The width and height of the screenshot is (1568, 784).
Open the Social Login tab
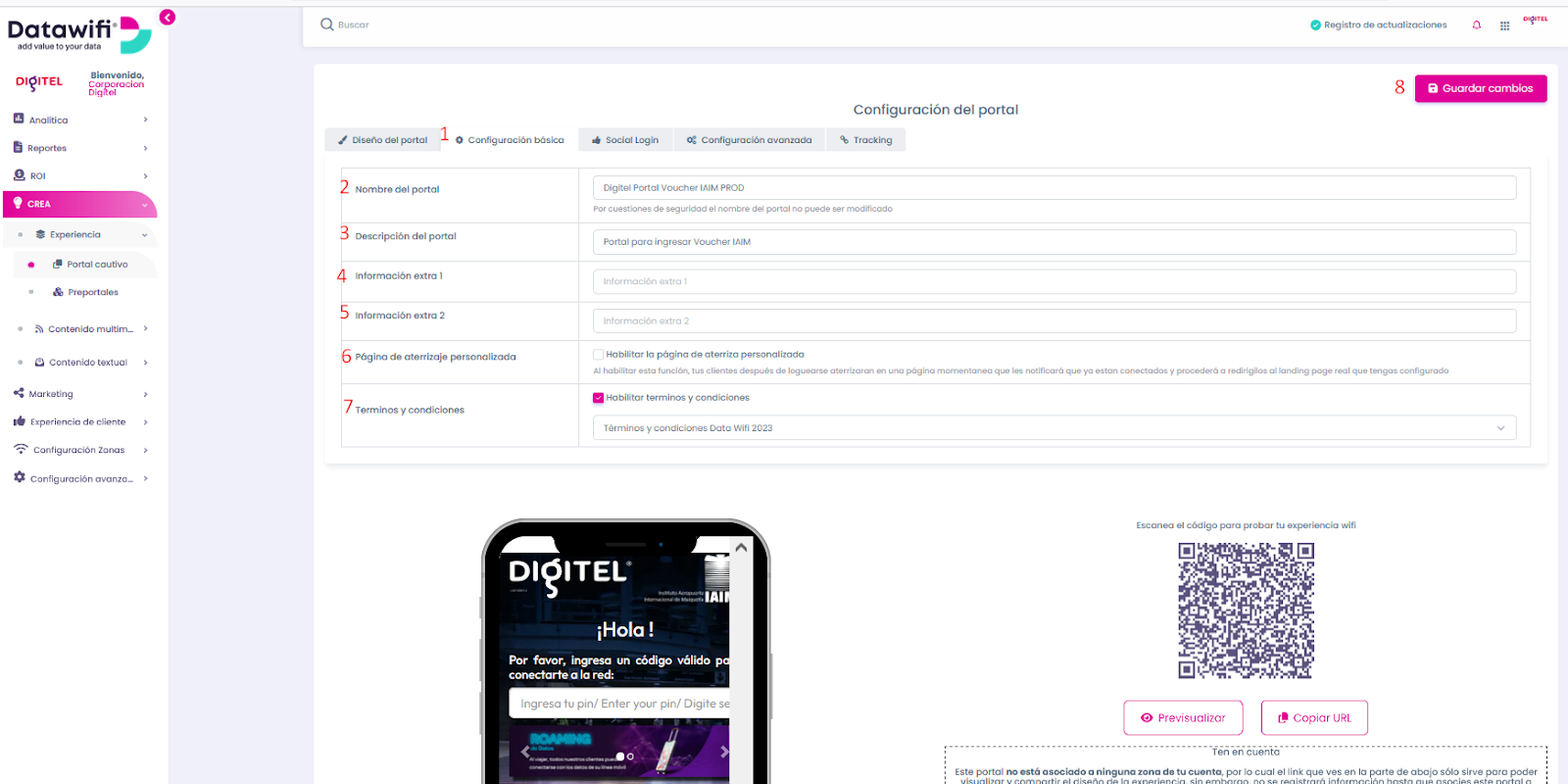coord(625,140)
